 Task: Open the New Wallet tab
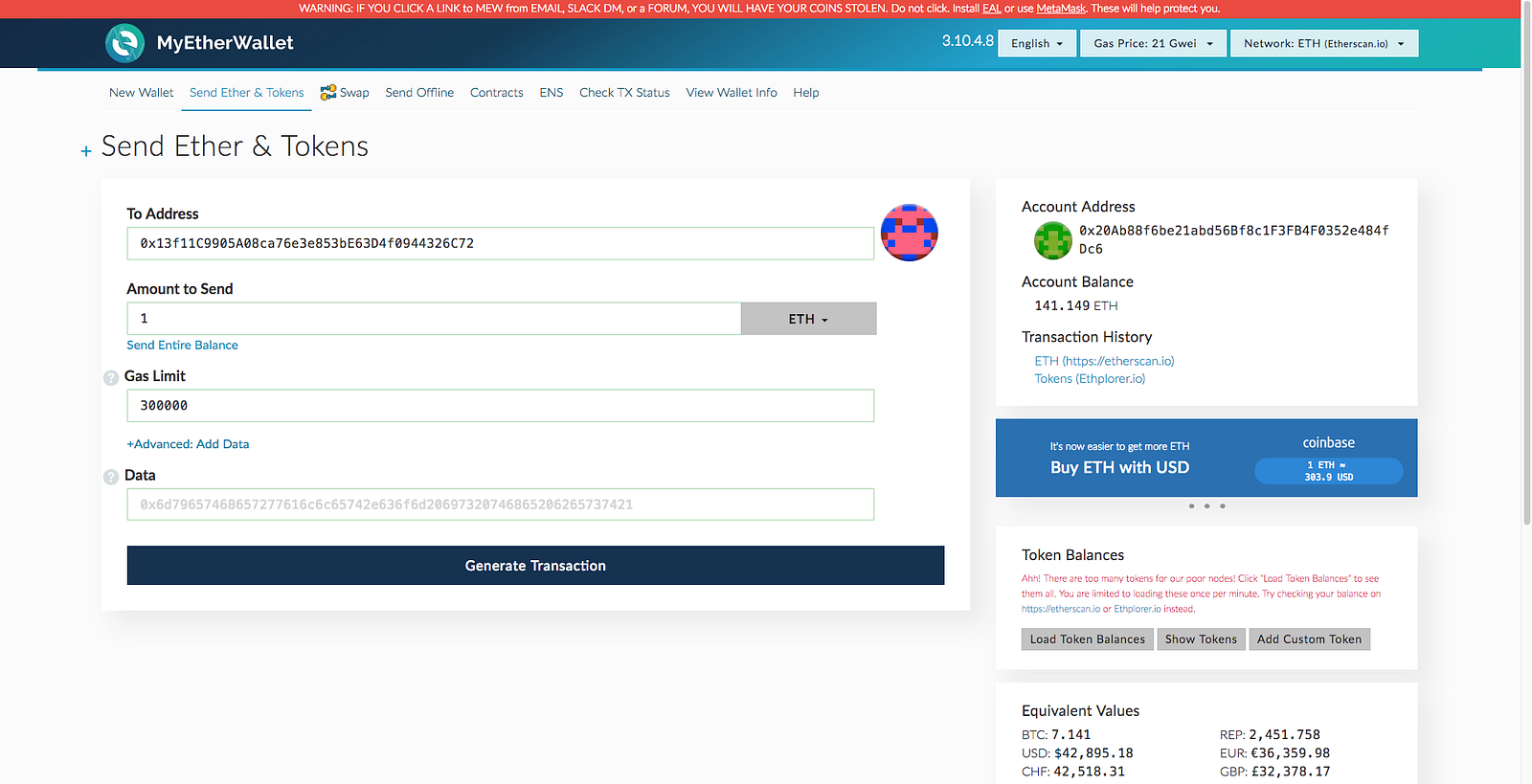point(142,93)
